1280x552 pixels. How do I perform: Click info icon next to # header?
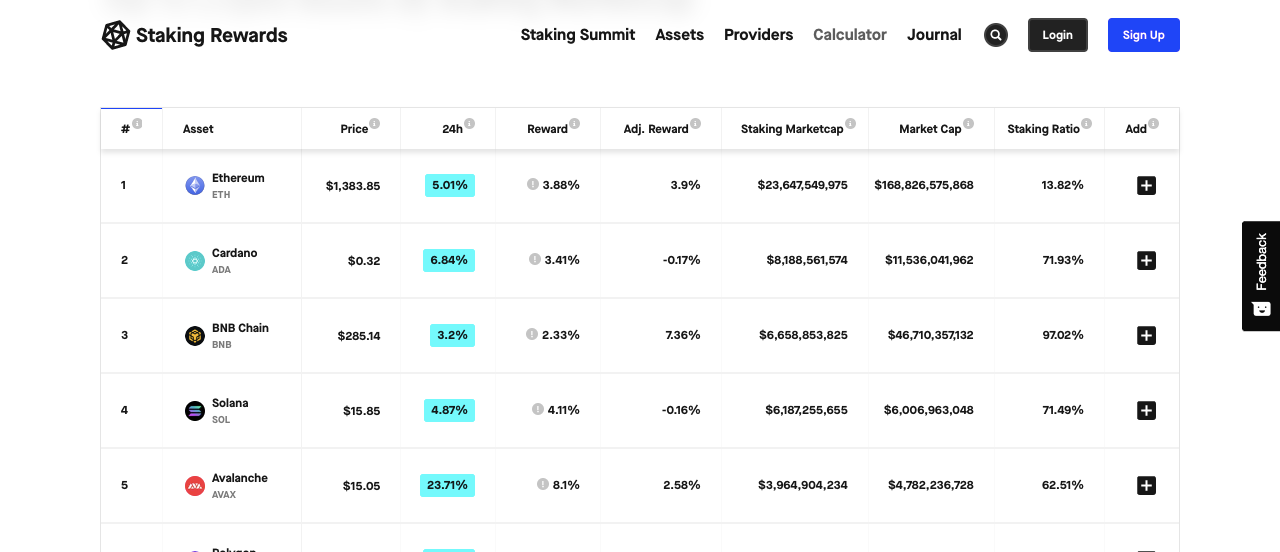click(x=137, y=124)
